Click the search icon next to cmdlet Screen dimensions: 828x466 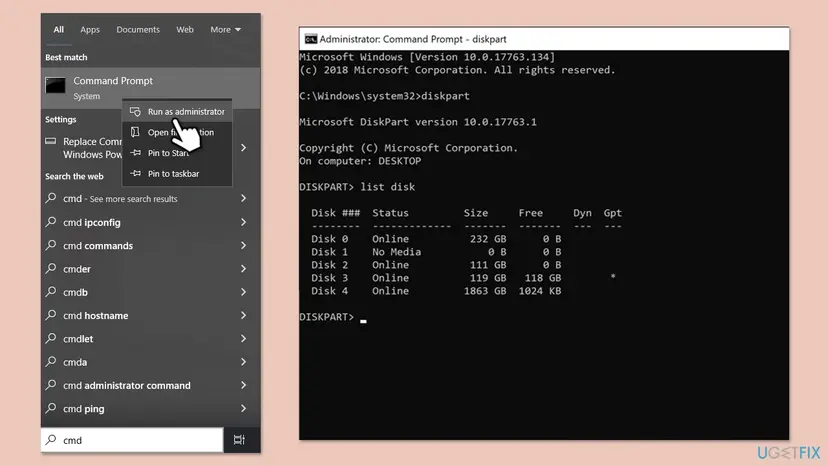[x=51, y=338]
